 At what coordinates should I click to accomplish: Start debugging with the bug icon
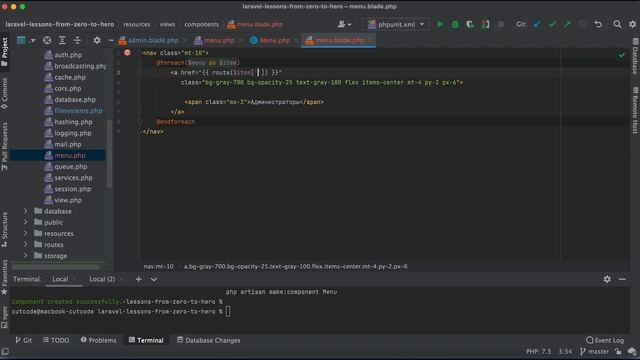point(455,24)
